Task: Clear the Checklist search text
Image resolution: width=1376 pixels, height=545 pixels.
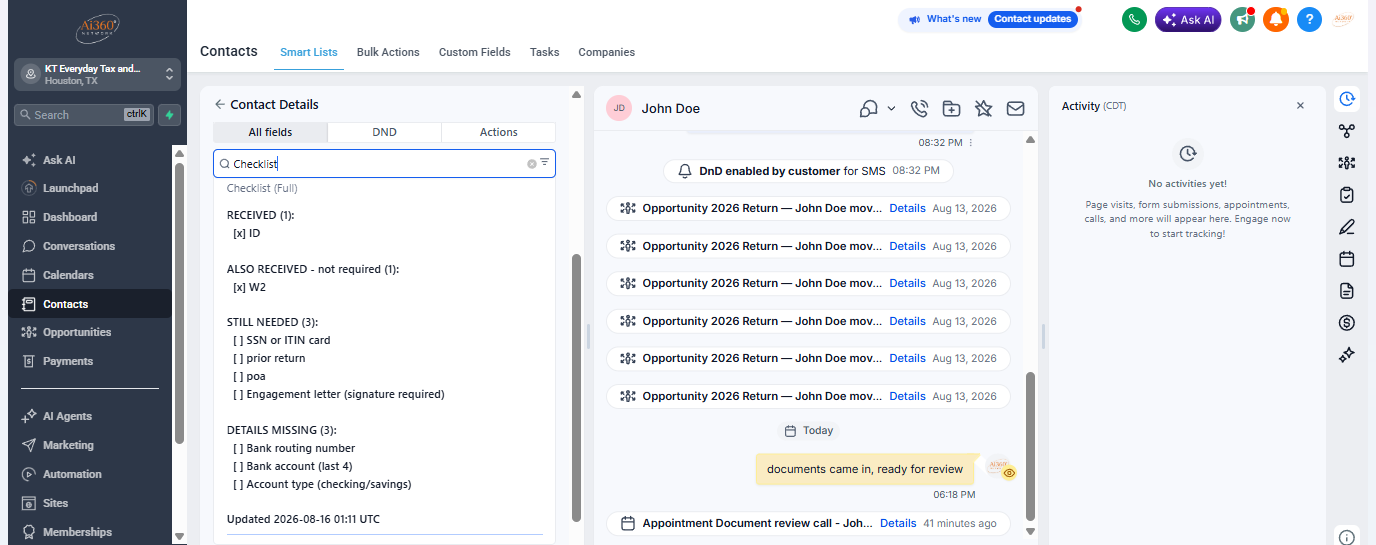Action: coord(532,164)
